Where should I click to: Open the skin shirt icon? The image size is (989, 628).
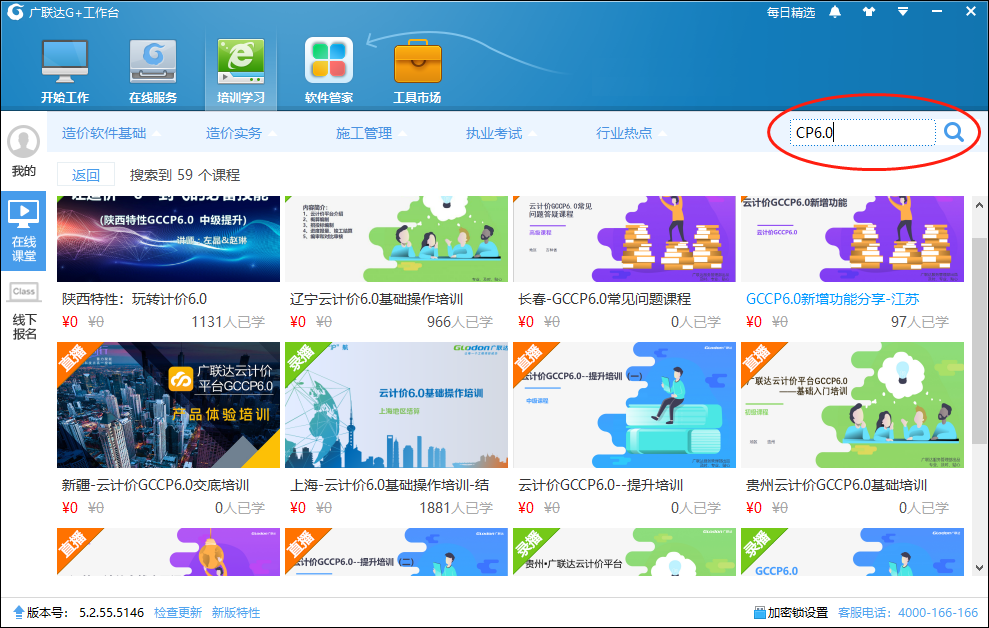click(869, 12)
